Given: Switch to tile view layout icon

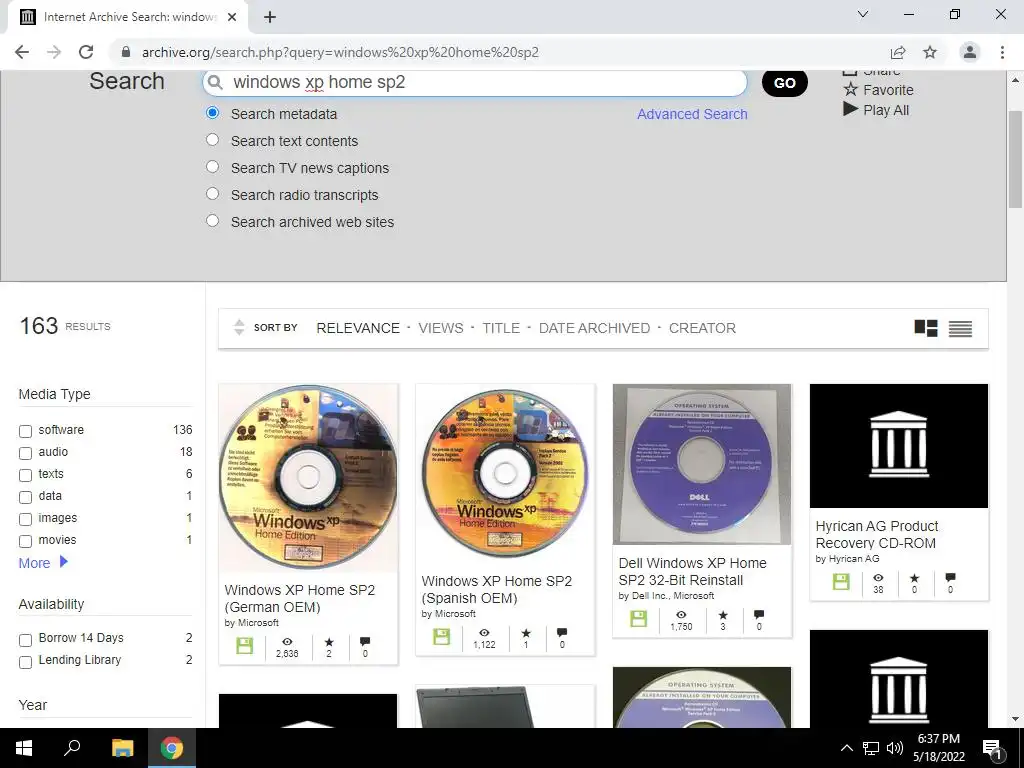Looking at the screenshot, I should click(926, 328).
